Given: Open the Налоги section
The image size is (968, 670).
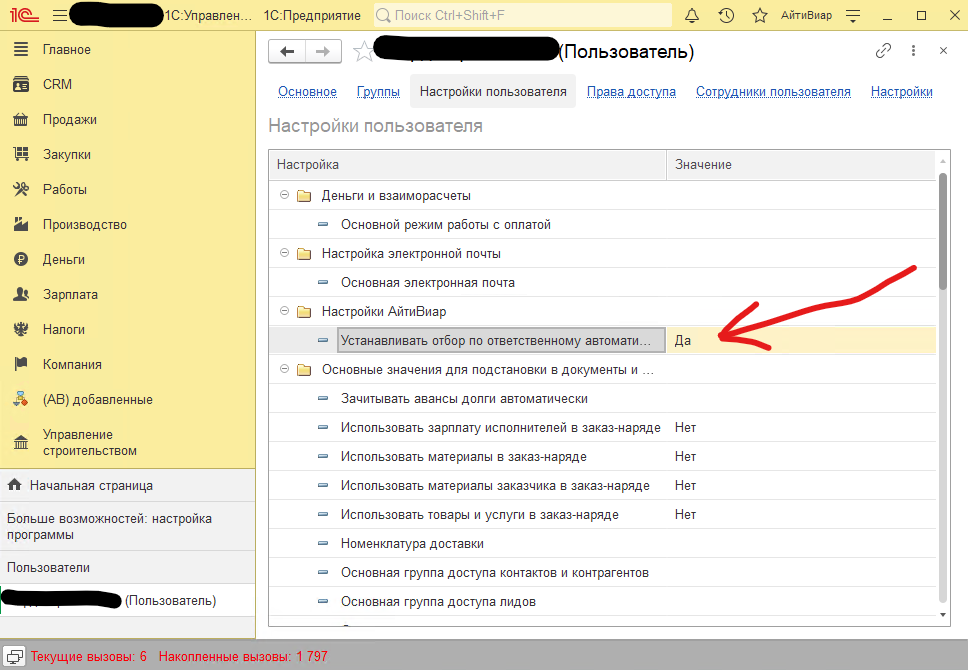Looking at the screenshot, I should (x=64, y=330).
